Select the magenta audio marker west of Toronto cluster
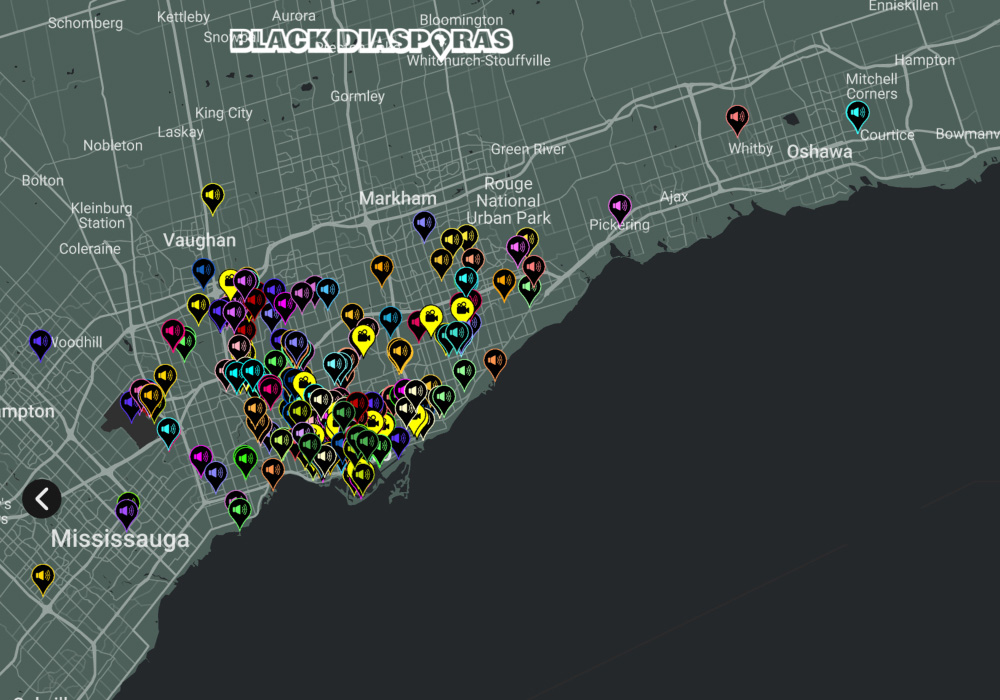The width and height of the screenshot is (1000, 700). point(173,332)
